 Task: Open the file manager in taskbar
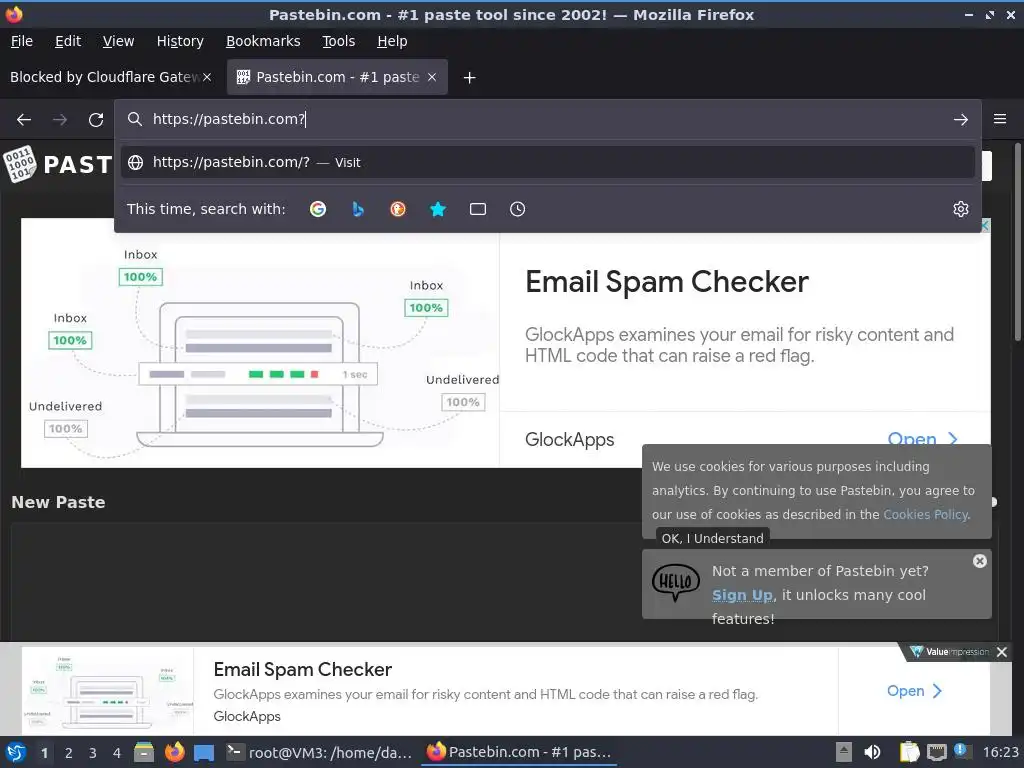pos(144,752)
